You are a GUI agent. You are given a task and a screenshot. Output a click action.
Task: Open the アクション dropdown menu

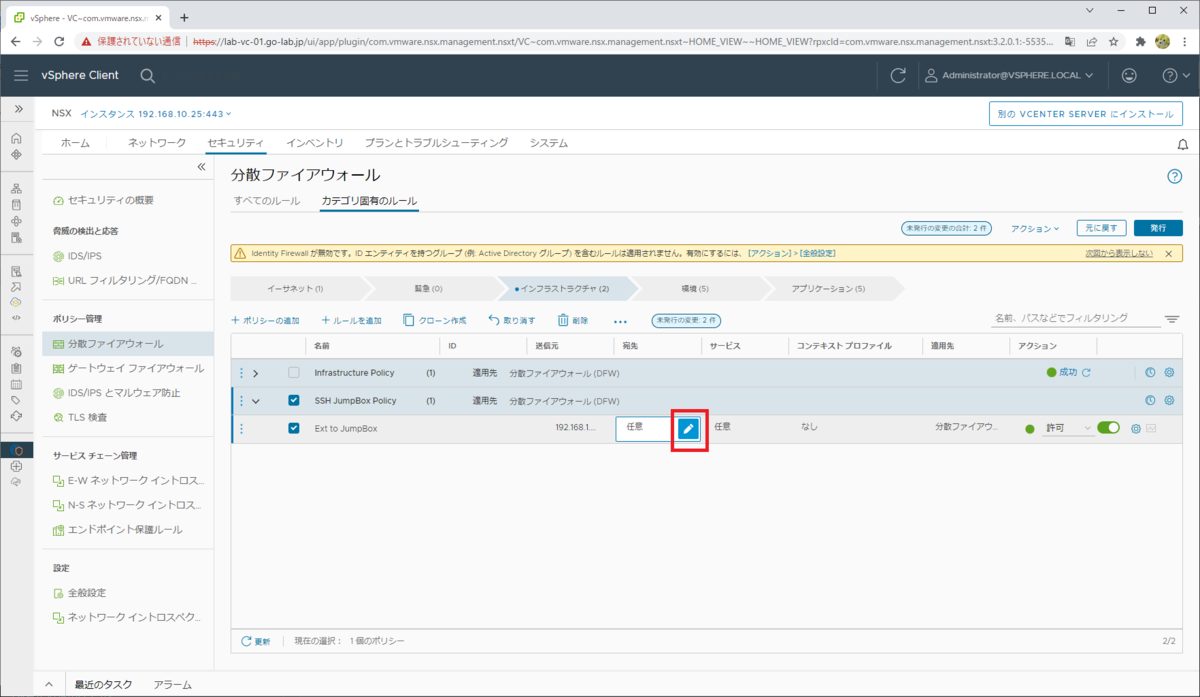1035,228
